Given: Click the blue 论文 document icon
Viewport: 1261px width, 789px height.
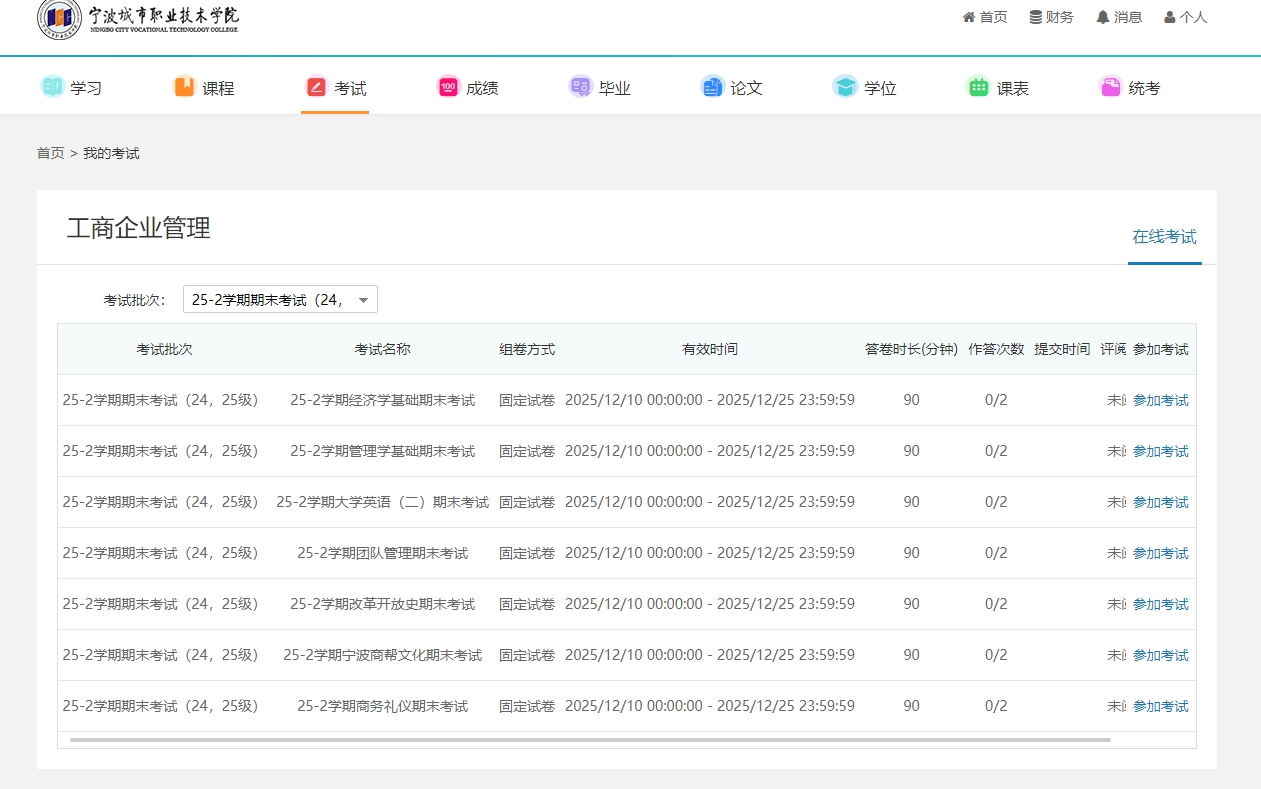Looking at the screenshot, I should pos(712,87).
